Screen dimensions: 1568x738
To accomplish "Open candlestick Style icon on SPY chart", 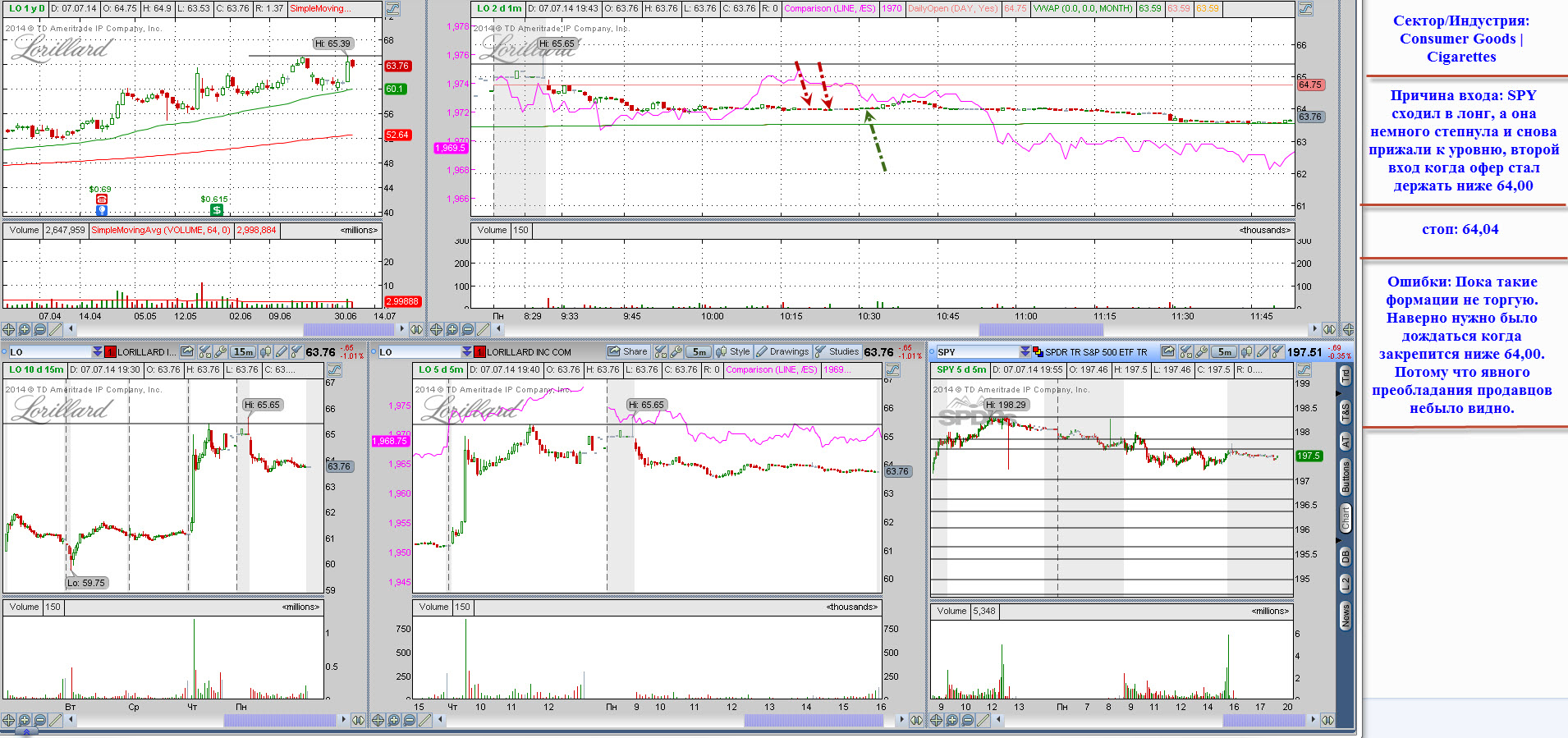I will pyautogui.click(x=1246, y=352).
